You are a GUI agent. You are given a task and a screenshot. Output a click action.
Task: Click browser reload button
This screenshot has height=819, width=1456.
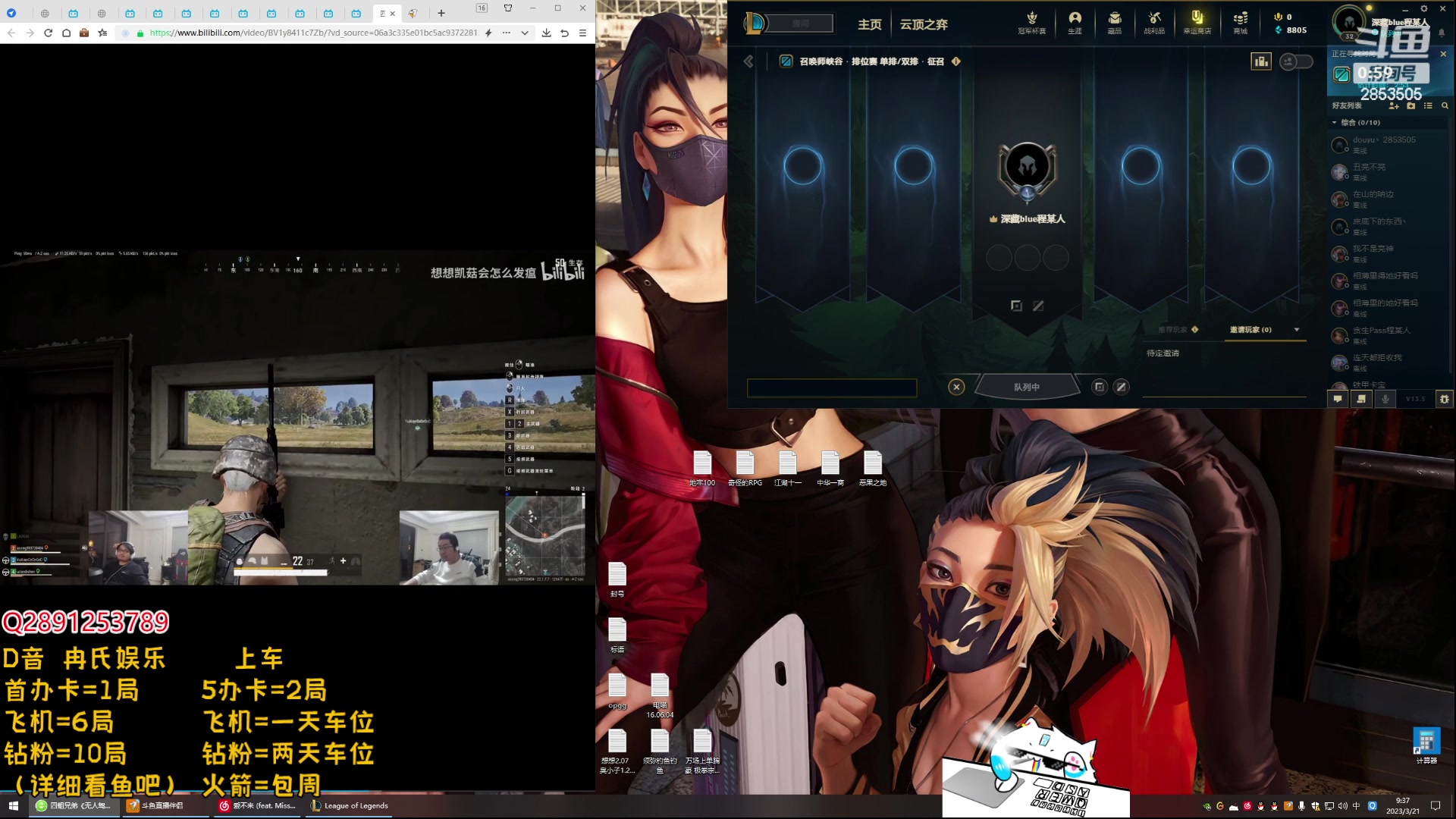[x=48, y=33]
